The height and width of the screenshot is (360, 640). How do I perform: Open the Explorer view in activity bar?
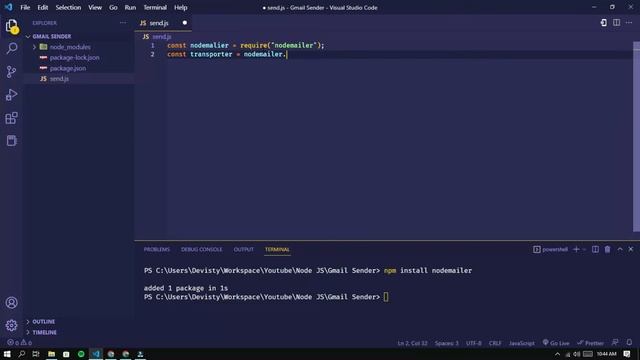pyautogui.click(x=12, y=26)
